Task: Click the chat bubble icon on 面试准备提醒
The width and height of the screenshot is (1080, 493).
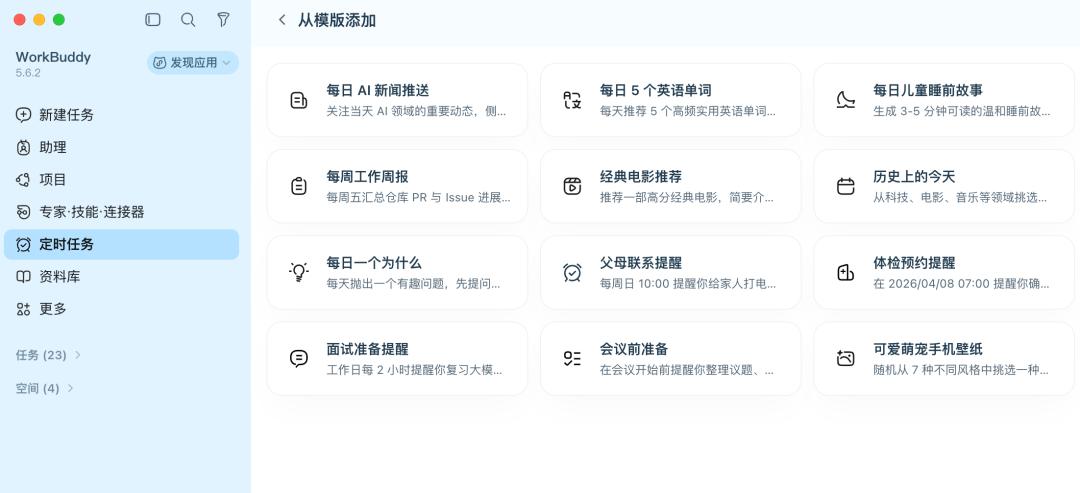Action: tap(298, 359)
